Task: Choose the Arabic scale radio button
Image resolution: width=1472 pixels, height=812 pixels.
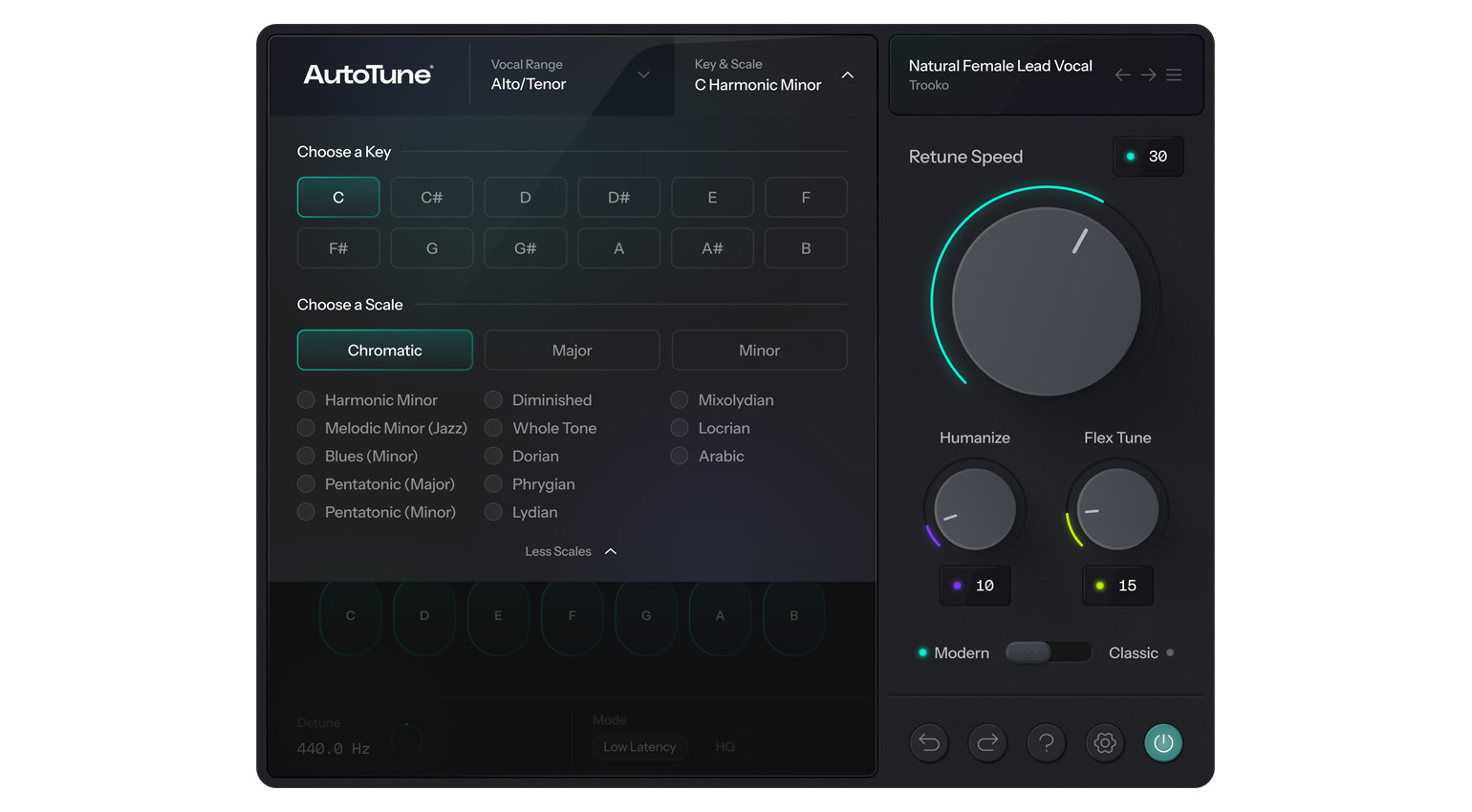Action: (x=680, y=456)
